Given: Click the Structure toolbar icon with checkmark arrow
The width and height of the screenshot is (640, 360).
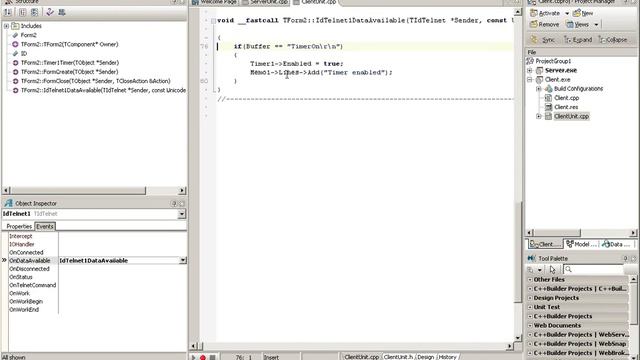Looking at the screenshot, I should click(50, 12).
